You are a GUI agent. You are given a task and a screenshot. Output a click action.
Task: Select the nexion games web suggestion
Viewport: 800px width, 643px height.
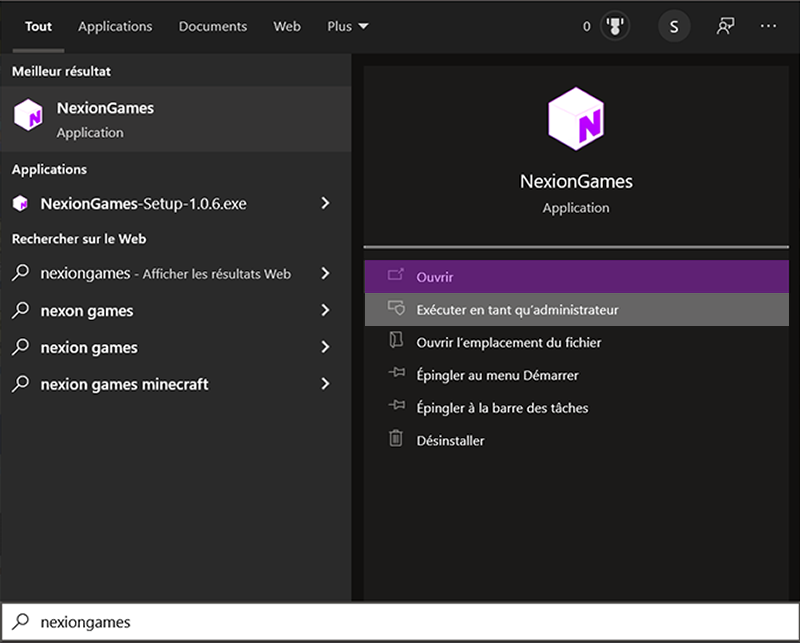(176, 347)
